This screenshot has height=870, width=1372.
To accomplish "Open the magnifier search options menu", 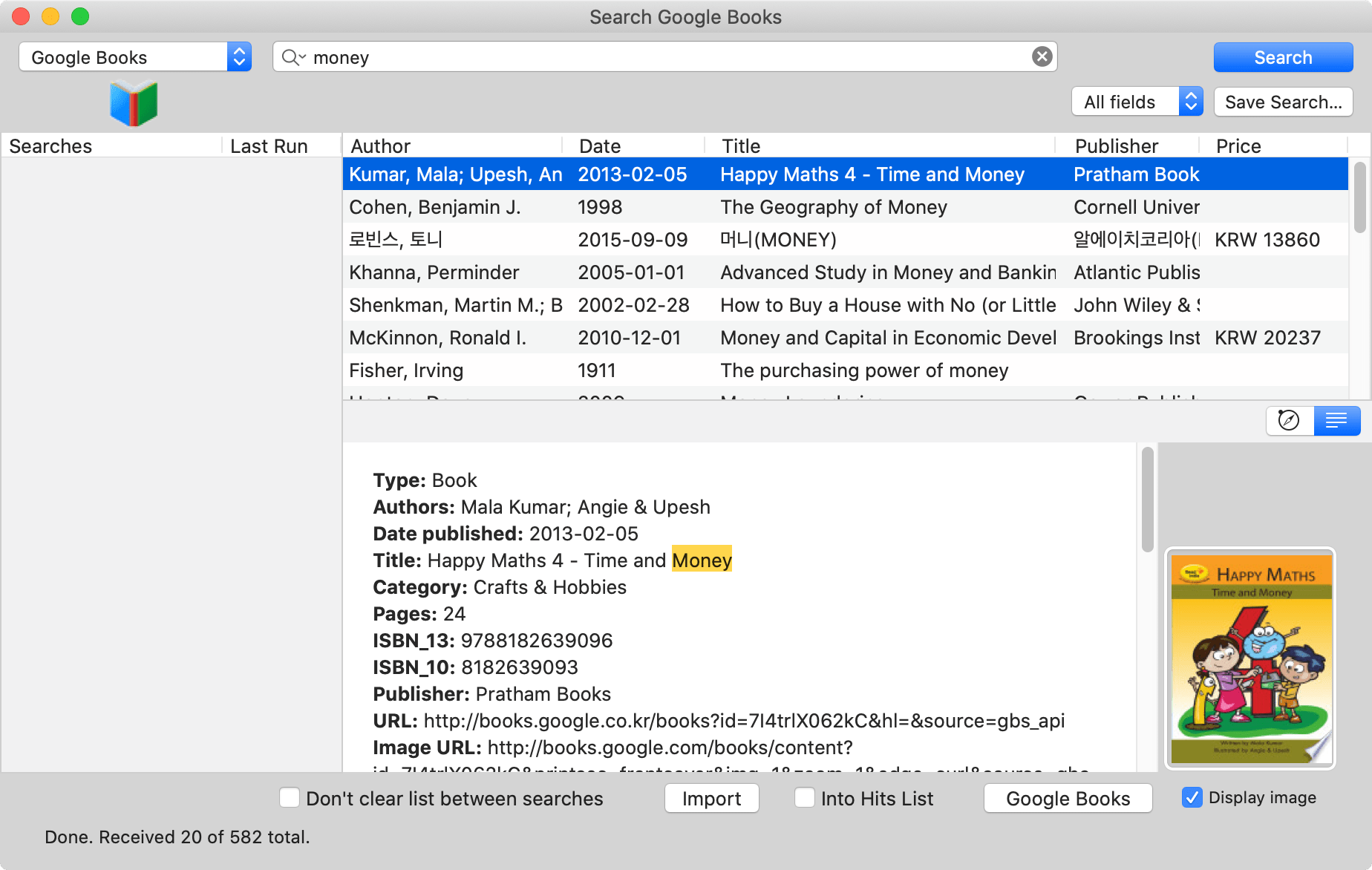I will (294, 57).
